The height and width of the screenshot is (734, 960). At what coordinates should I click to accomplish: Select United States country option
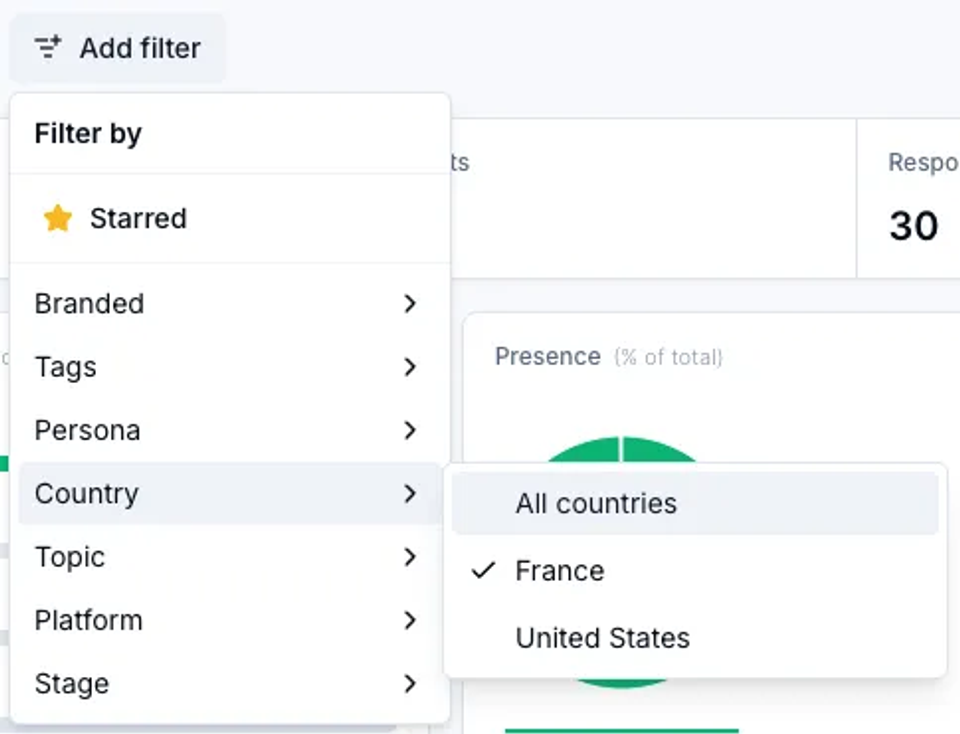click(x=695, y=638)
